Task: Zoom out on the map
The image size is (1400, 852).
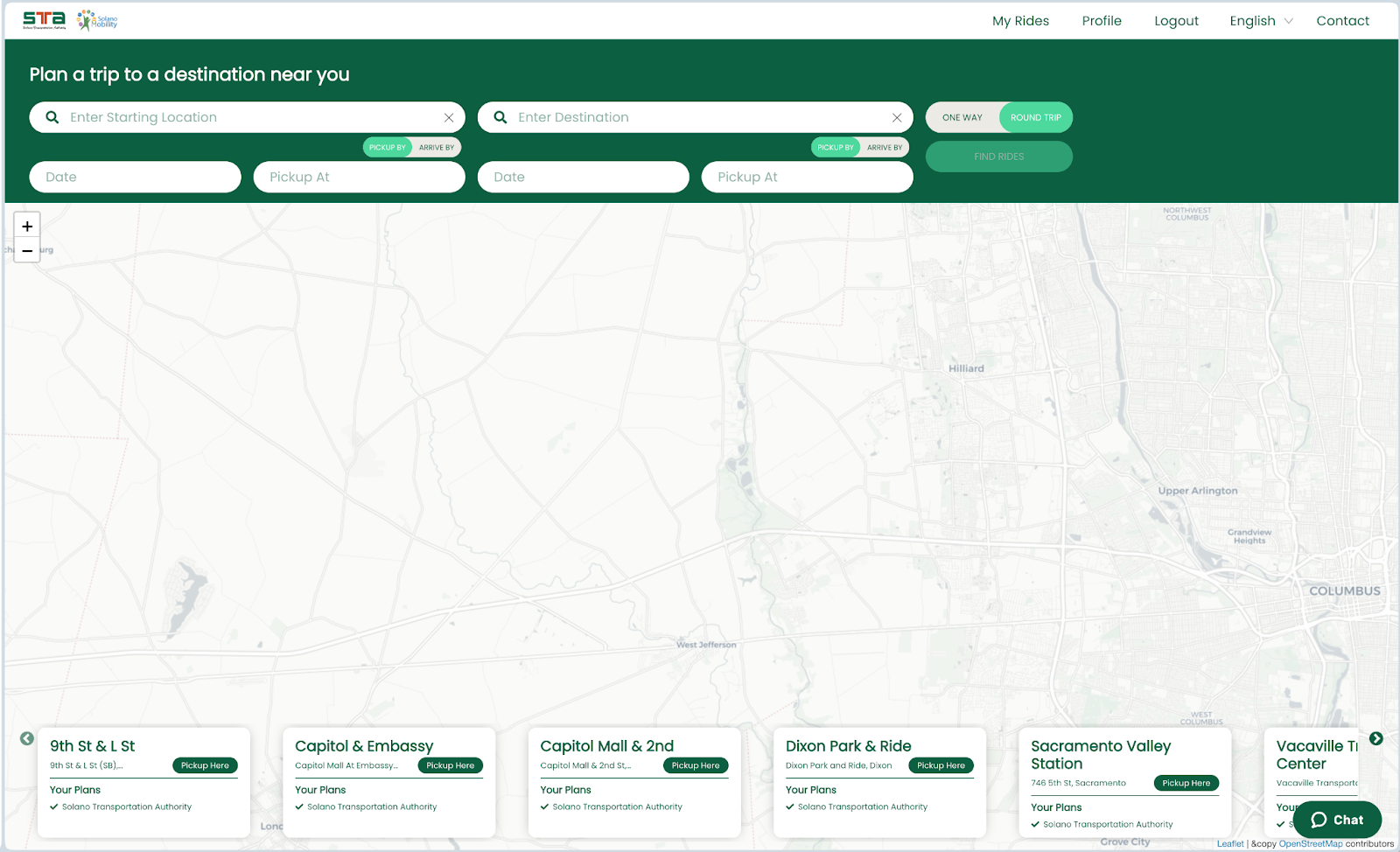Action: click(x=27, y=251)
